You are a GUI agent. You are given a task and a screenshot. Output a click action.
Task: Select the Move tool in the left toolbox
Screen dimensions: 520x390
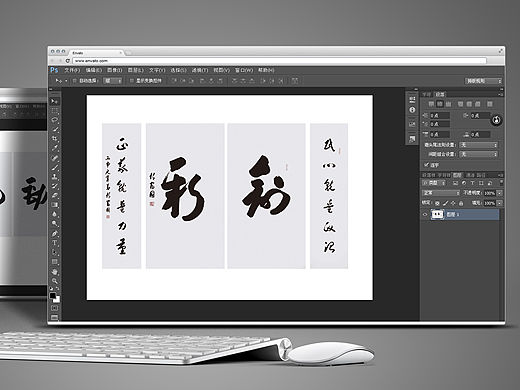(54, 101)
